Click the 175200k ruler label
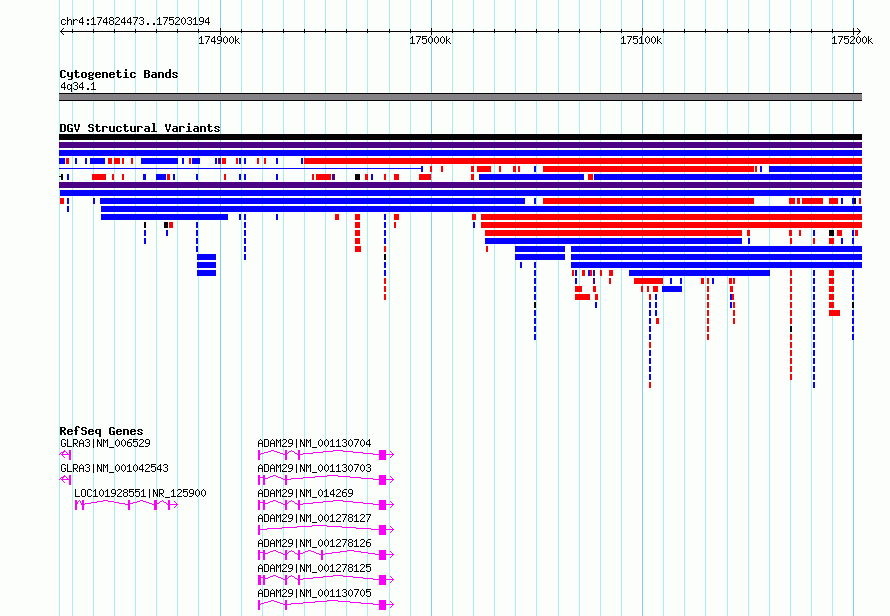 pyautogui.click(x=852, y=40)
